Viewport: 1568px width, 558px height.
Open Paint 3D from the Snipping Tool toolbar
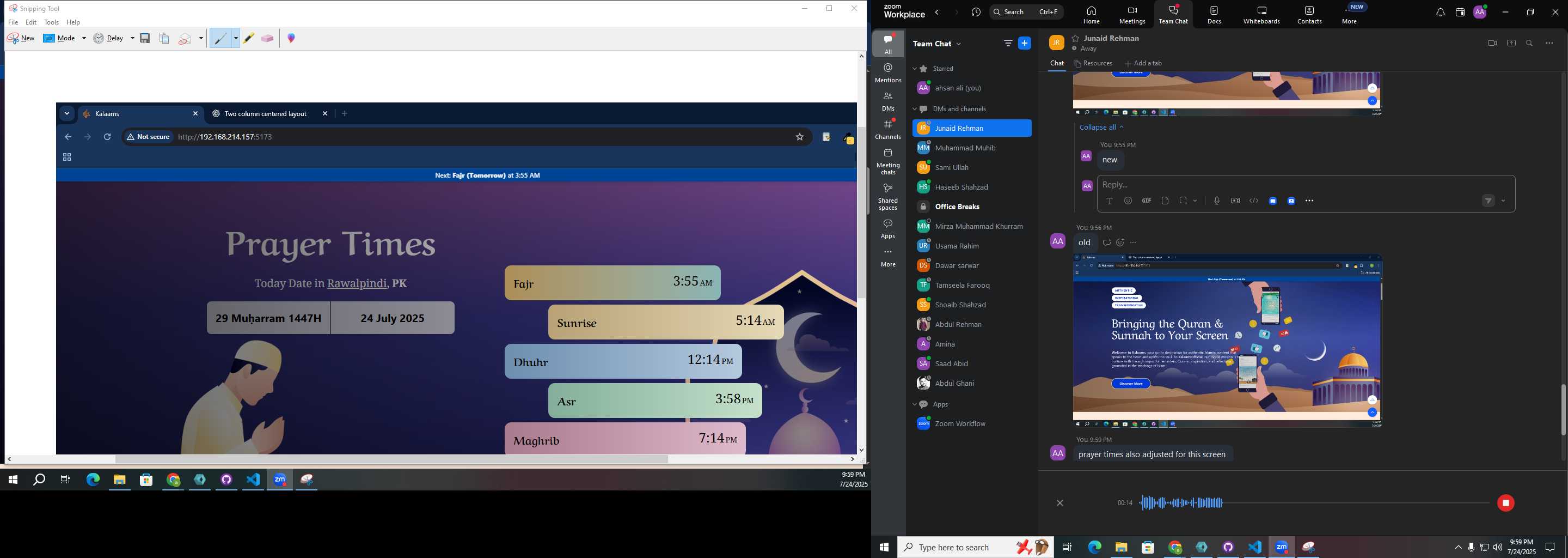point(292,38)
